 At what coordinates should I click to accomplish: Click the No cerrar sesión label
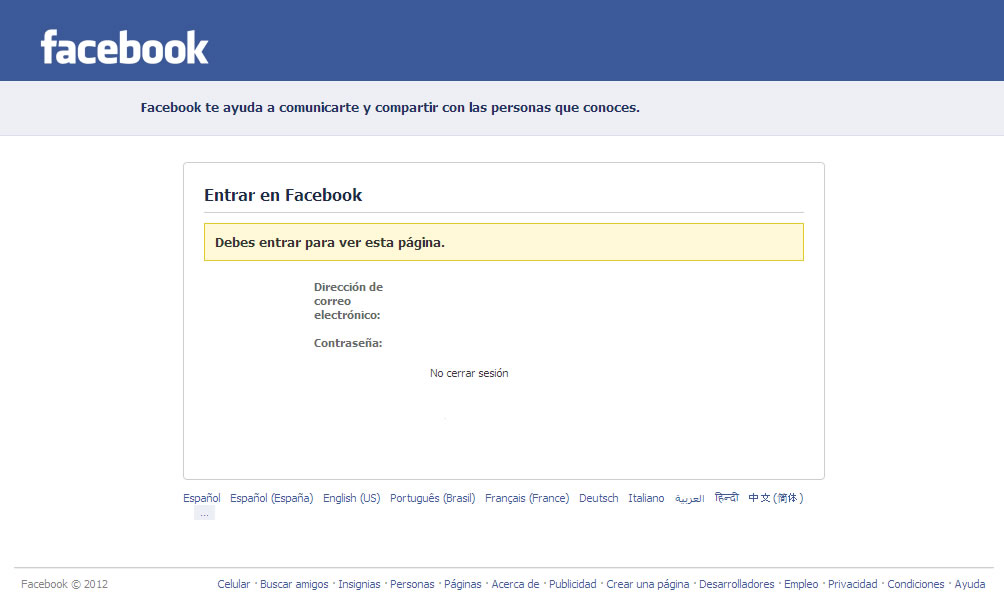point(469,373)
